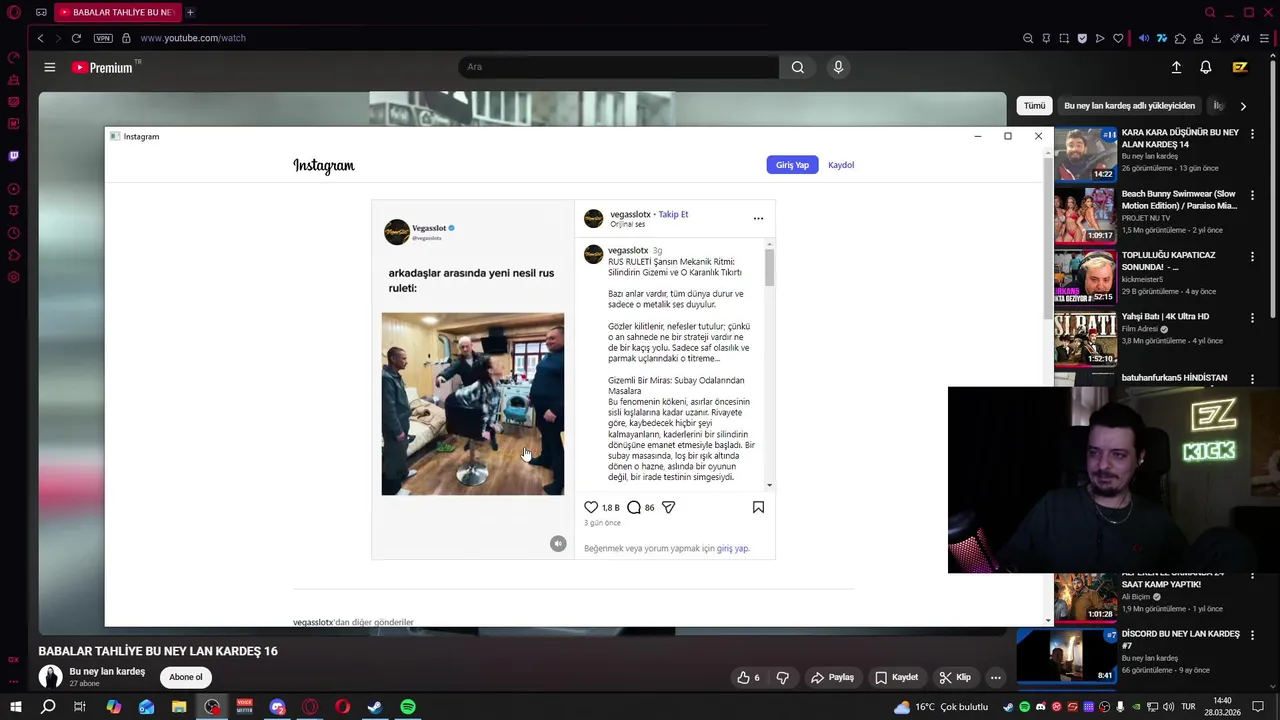Viewport: 1280px width, 720px height.
Task: Open Spotify from Windows taskbar
Action: click(408, 707)
